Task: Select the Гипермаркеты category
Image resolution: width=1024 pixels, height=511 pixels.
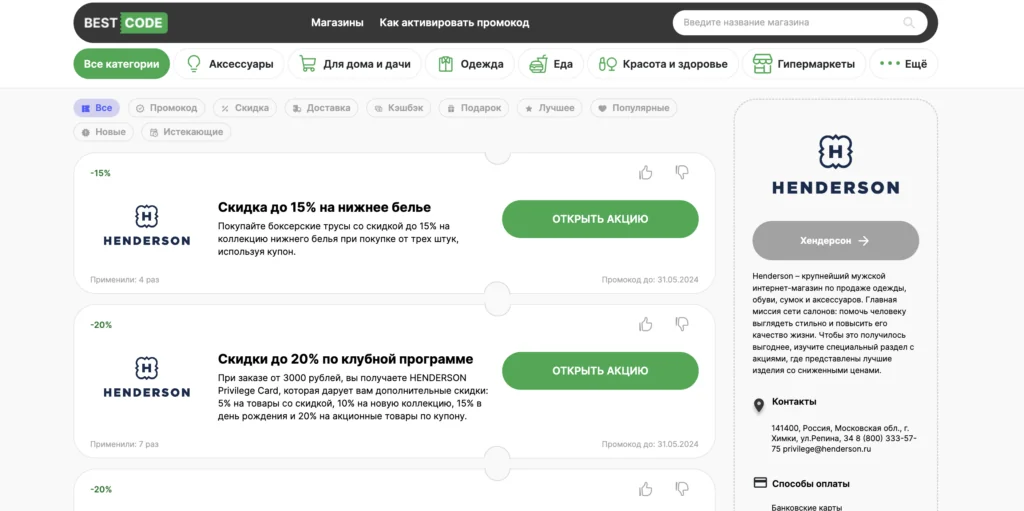Action: [804, 64]
